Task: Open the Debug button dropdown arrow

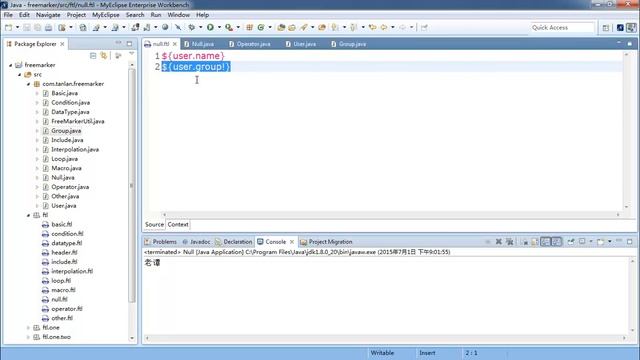Action: click(x=200, y=27)
